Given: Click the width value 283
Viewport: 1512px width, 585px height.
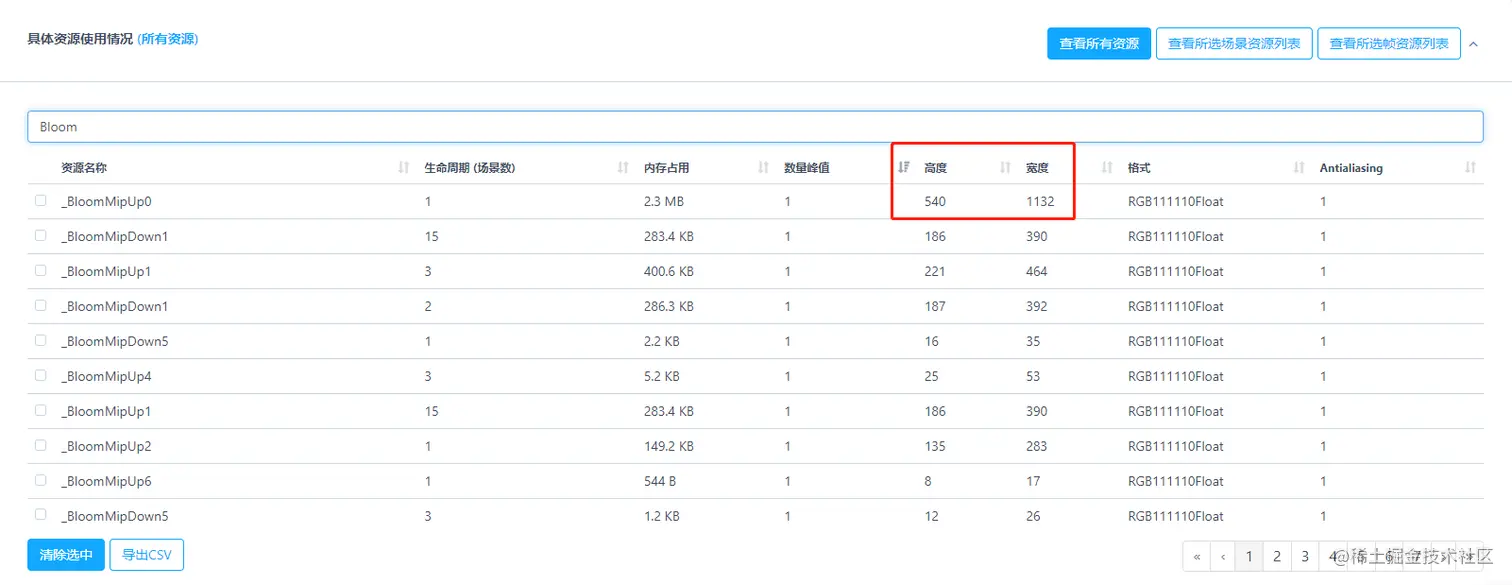Looking at the screenshot, I should (1037, 446).
